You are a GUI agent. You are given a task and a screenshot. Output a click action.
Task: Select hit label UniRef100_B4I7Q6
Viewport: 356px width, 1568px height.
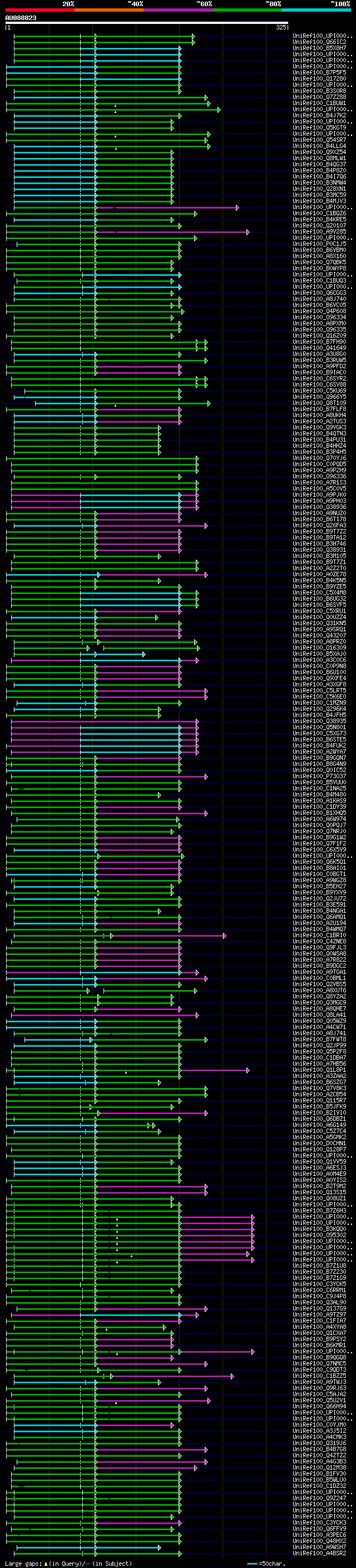tap(319, 176)
